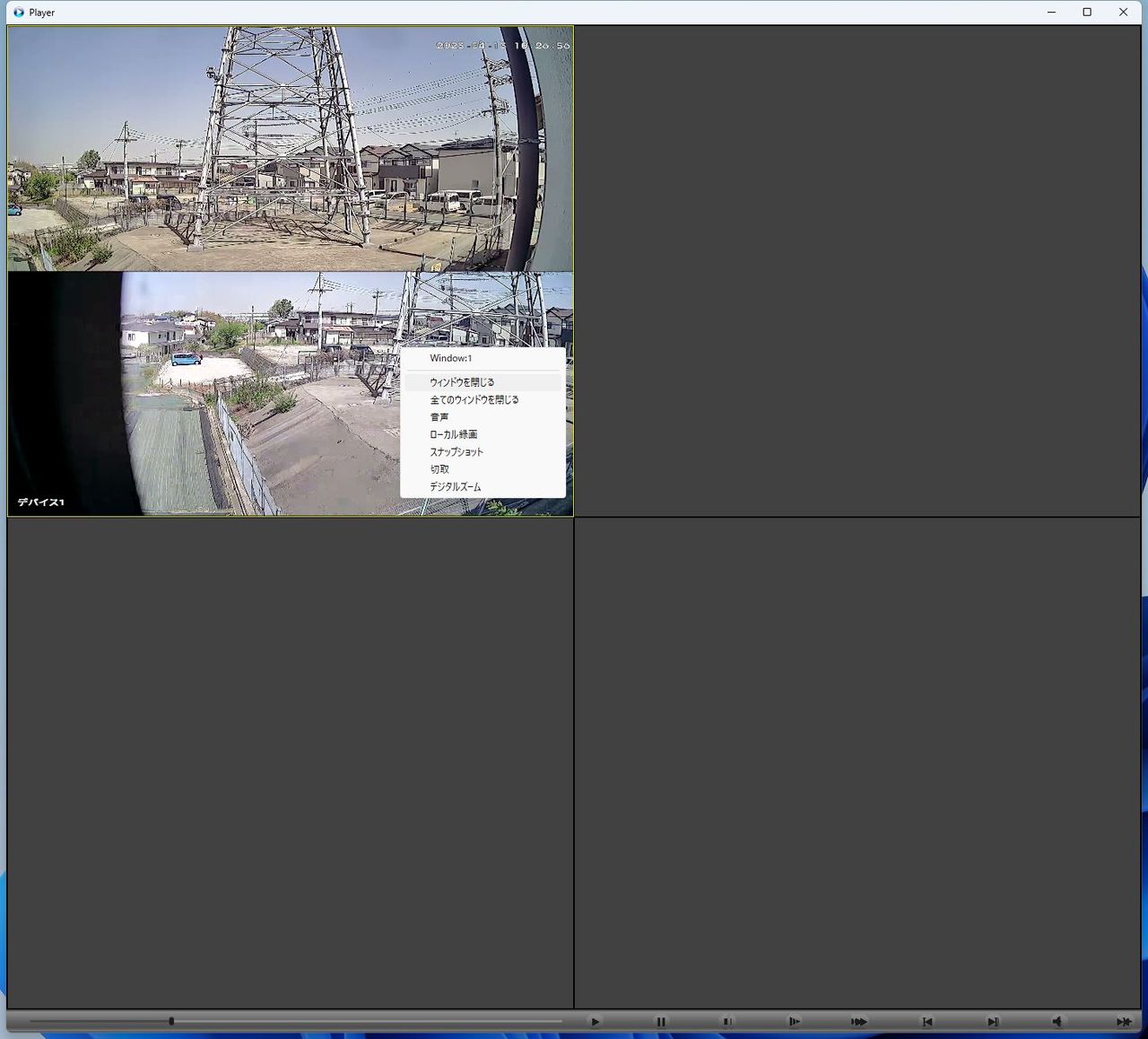
Task: Click the rightmost icon on playback bar
Action: [1123, 1021]
